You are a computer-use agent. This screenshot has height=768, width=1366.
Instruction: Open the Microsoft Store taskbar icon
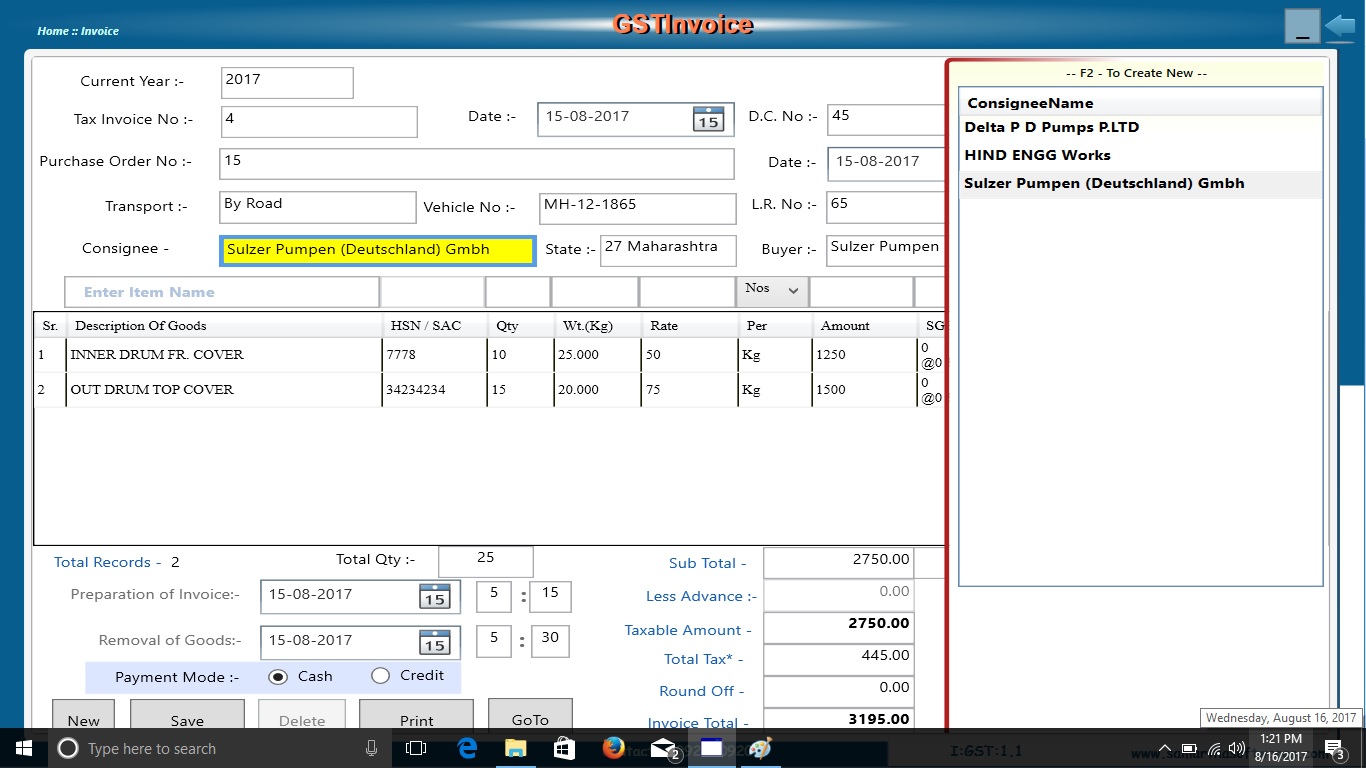[x=564, y=748]
